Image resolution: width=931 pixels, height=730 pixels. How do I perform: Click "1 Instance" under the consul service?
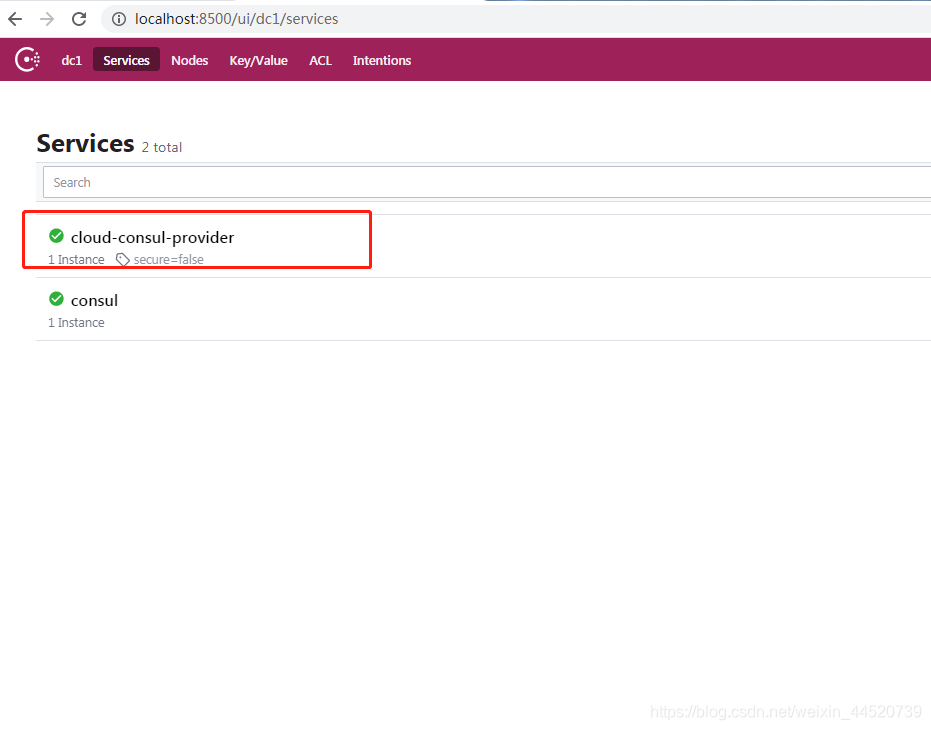76,322
